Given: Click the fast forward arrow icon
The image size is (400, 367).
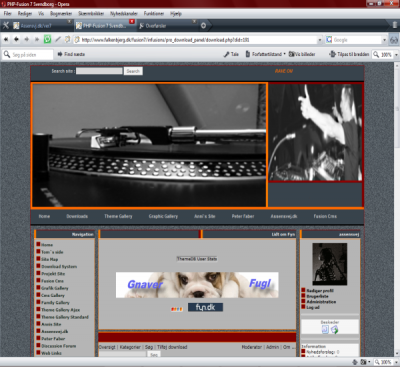Looking at the screenshot, I should click(x=37, y=39).
